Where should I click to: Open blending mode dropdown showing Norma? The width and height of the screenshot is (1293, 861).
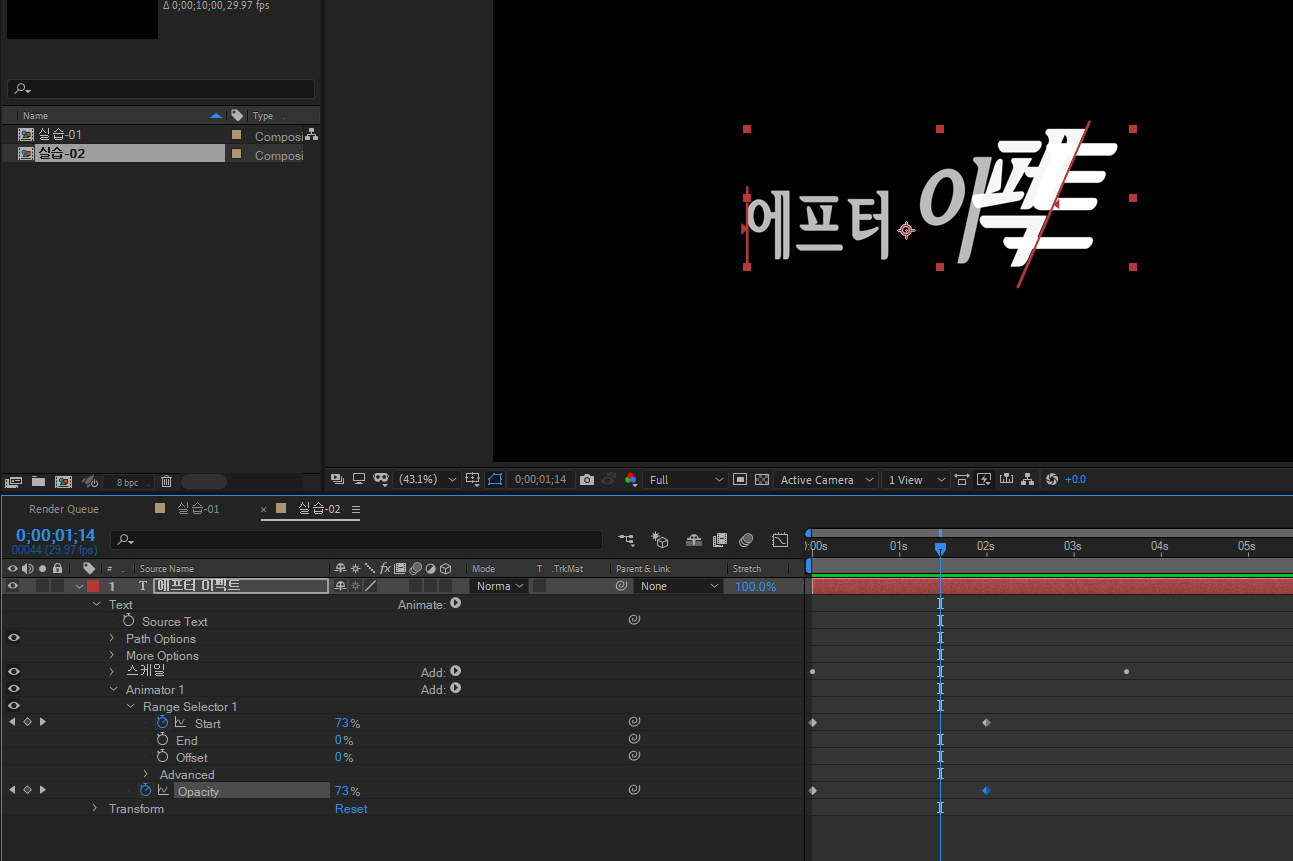499,586
